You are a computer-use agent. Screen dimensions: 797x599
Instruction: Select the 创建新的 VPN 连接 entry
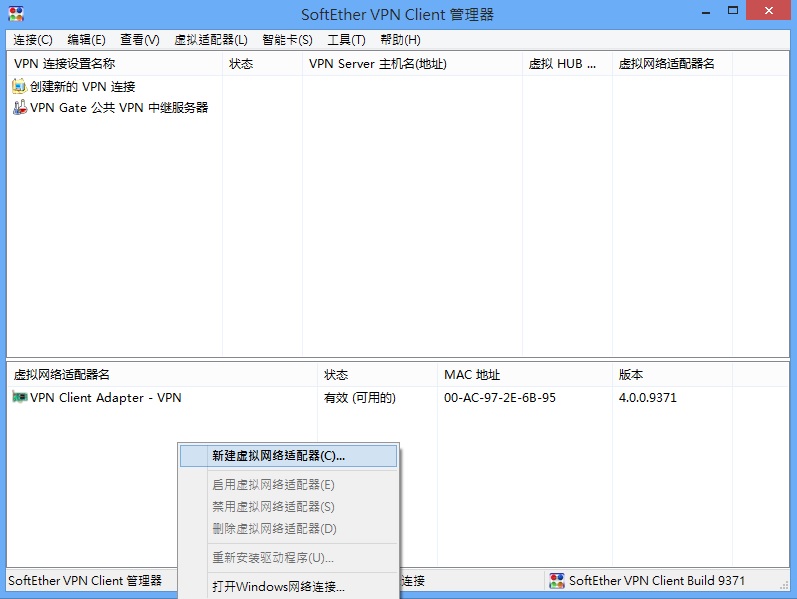tap(82, 86)
